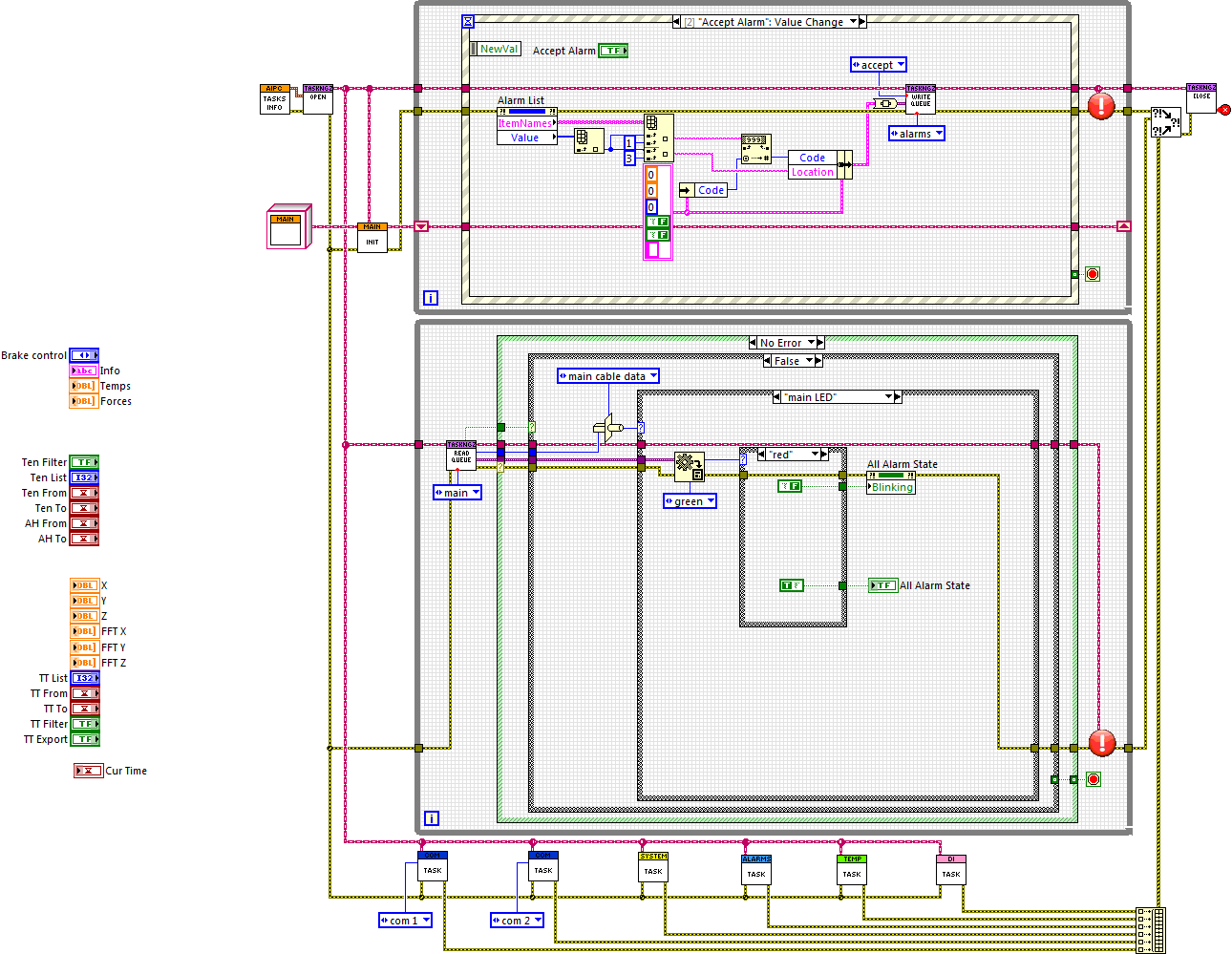Open the "red" case selector

pyautogui.click(x=793, y=455)
